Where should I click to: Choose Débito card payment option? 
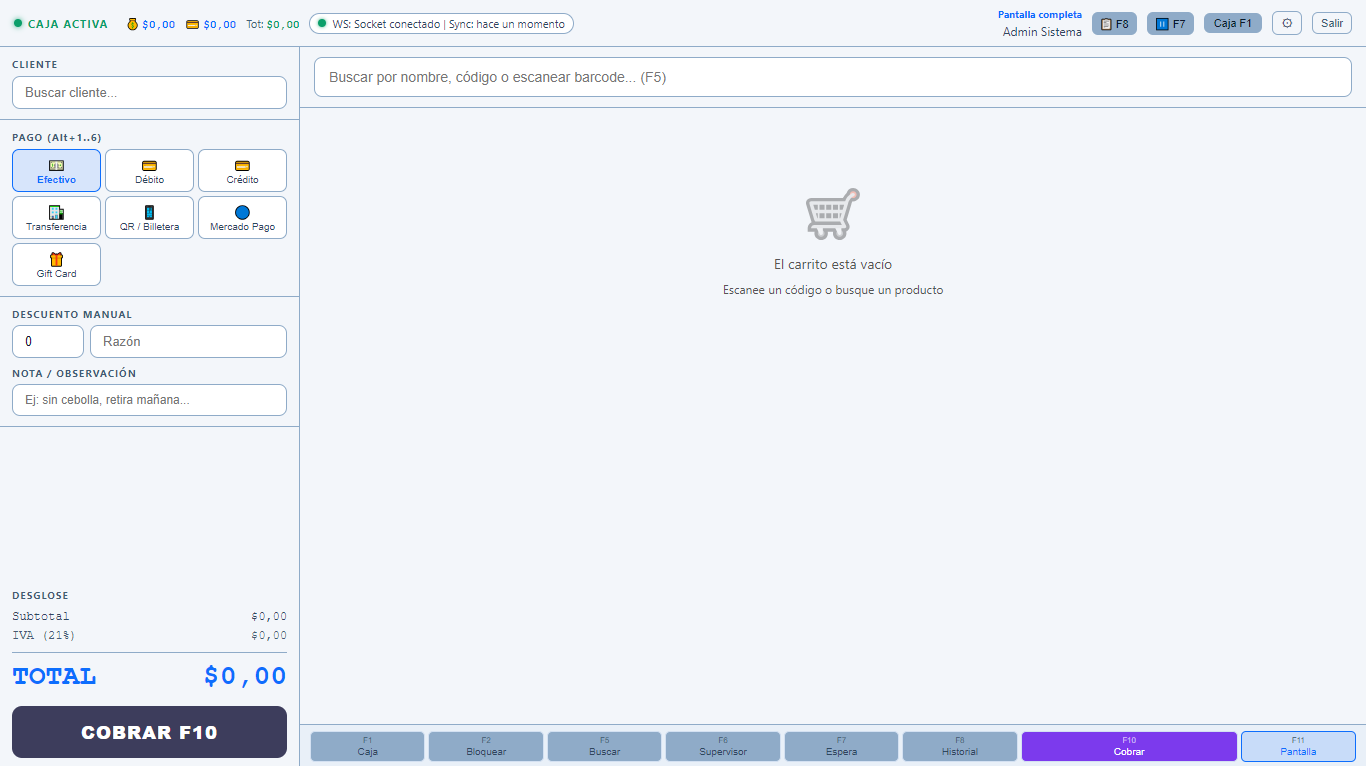(149, 170)
